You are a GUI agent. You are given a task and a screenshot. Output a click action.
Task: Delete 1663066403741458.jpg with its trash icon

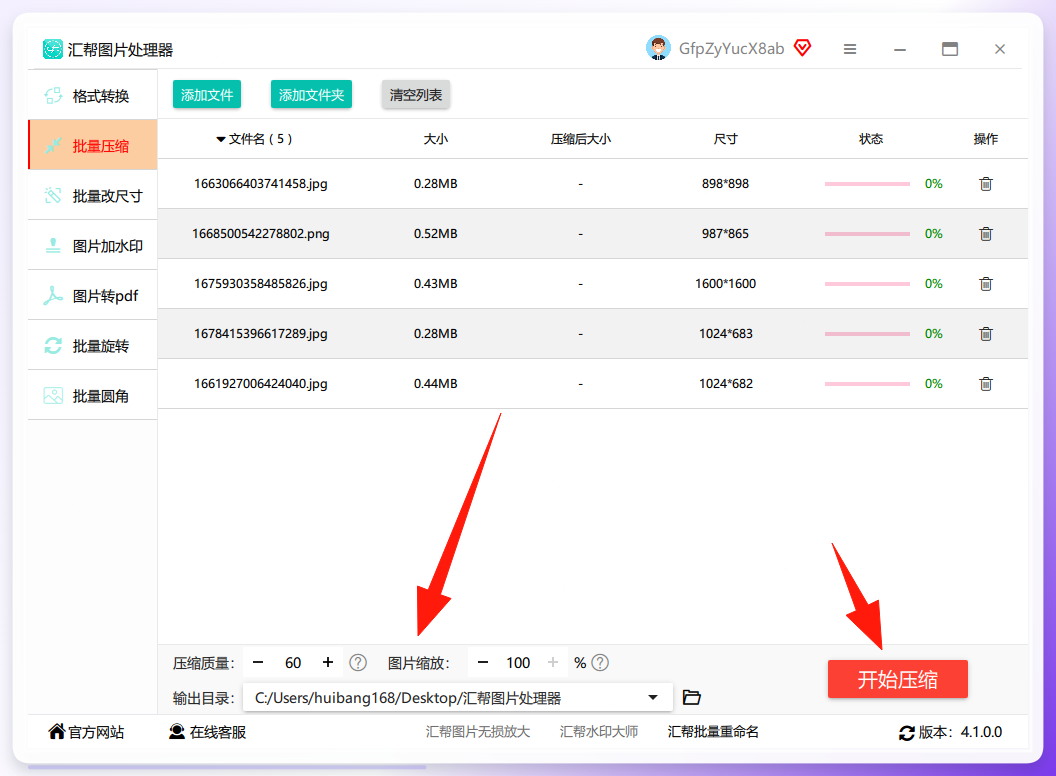(x=985, y=184)
